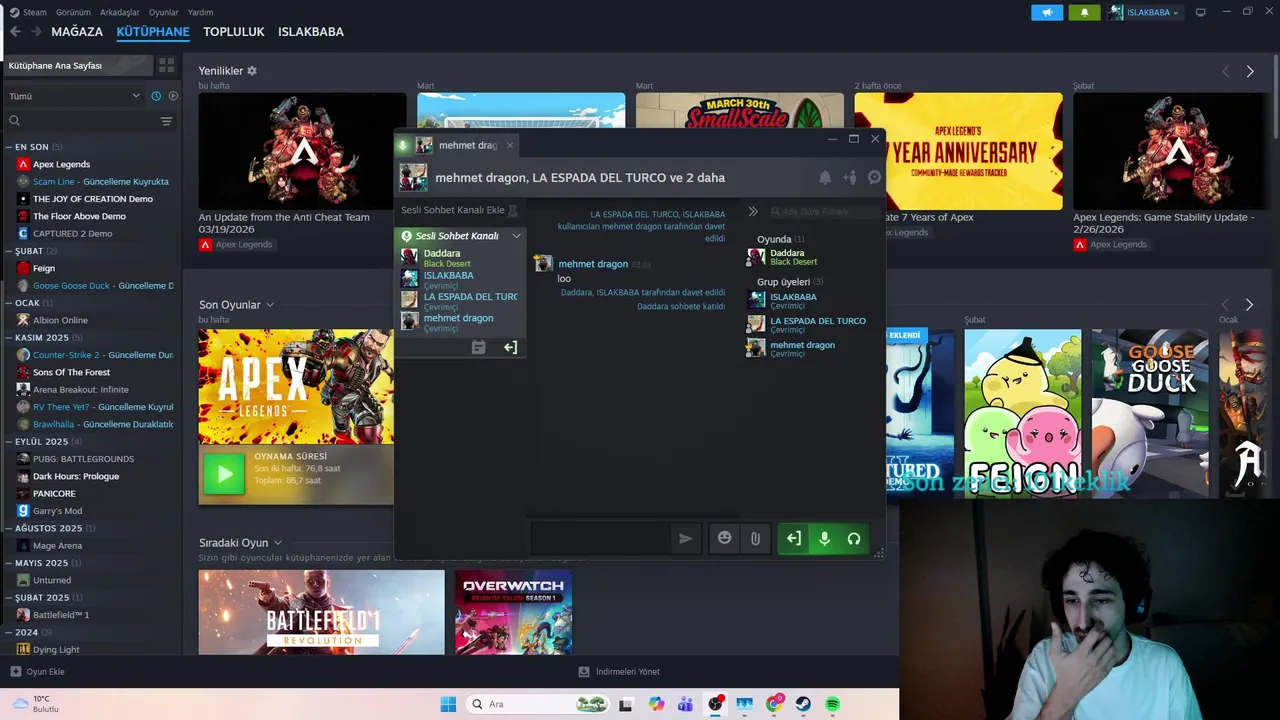Click the chat message input field

coord(601,538)
